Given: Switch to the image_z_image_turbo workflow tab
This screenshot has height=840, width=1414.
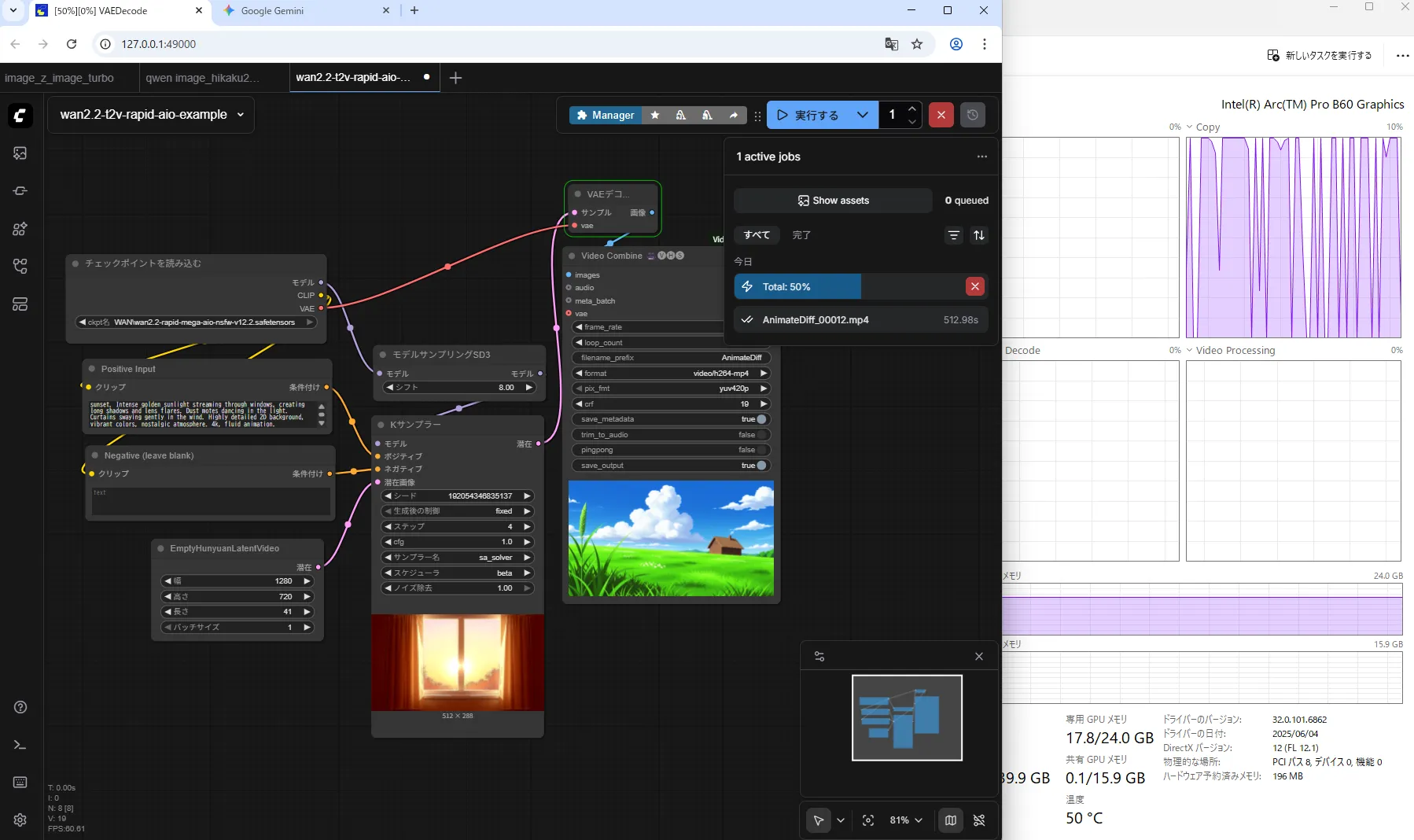Looking at the screenshot, I should click(x=59, y=78).
